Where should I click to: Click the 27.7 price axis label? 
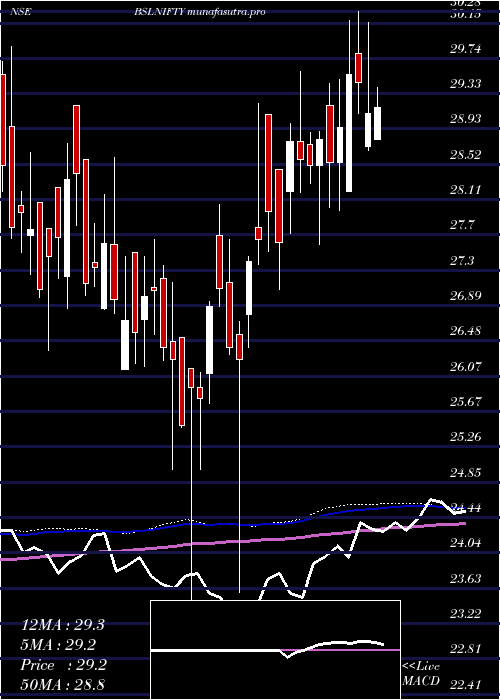click(x=462, y=225)
